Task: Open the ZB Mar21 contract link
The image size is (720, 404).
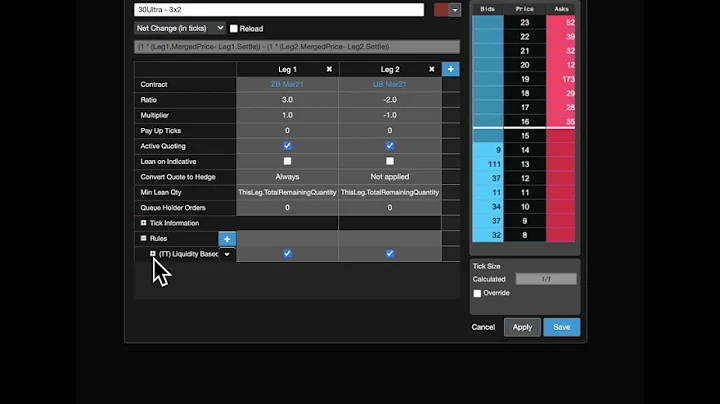Action: 287,84
